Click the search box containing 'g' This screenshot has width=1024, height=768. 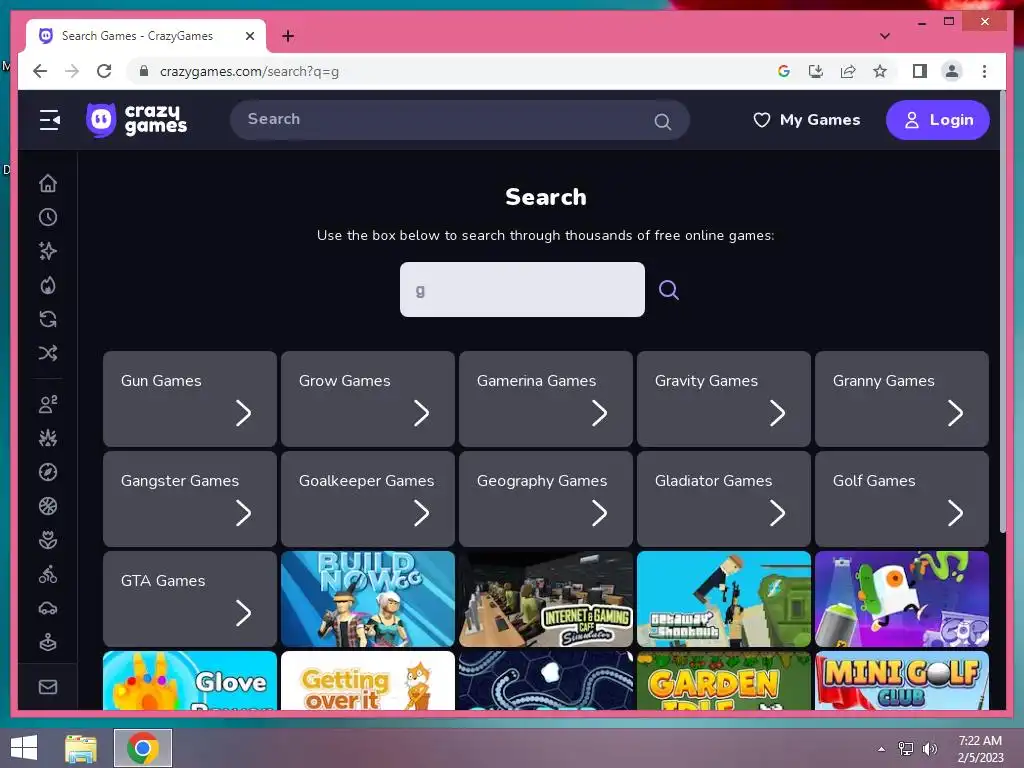click(522, 289)
